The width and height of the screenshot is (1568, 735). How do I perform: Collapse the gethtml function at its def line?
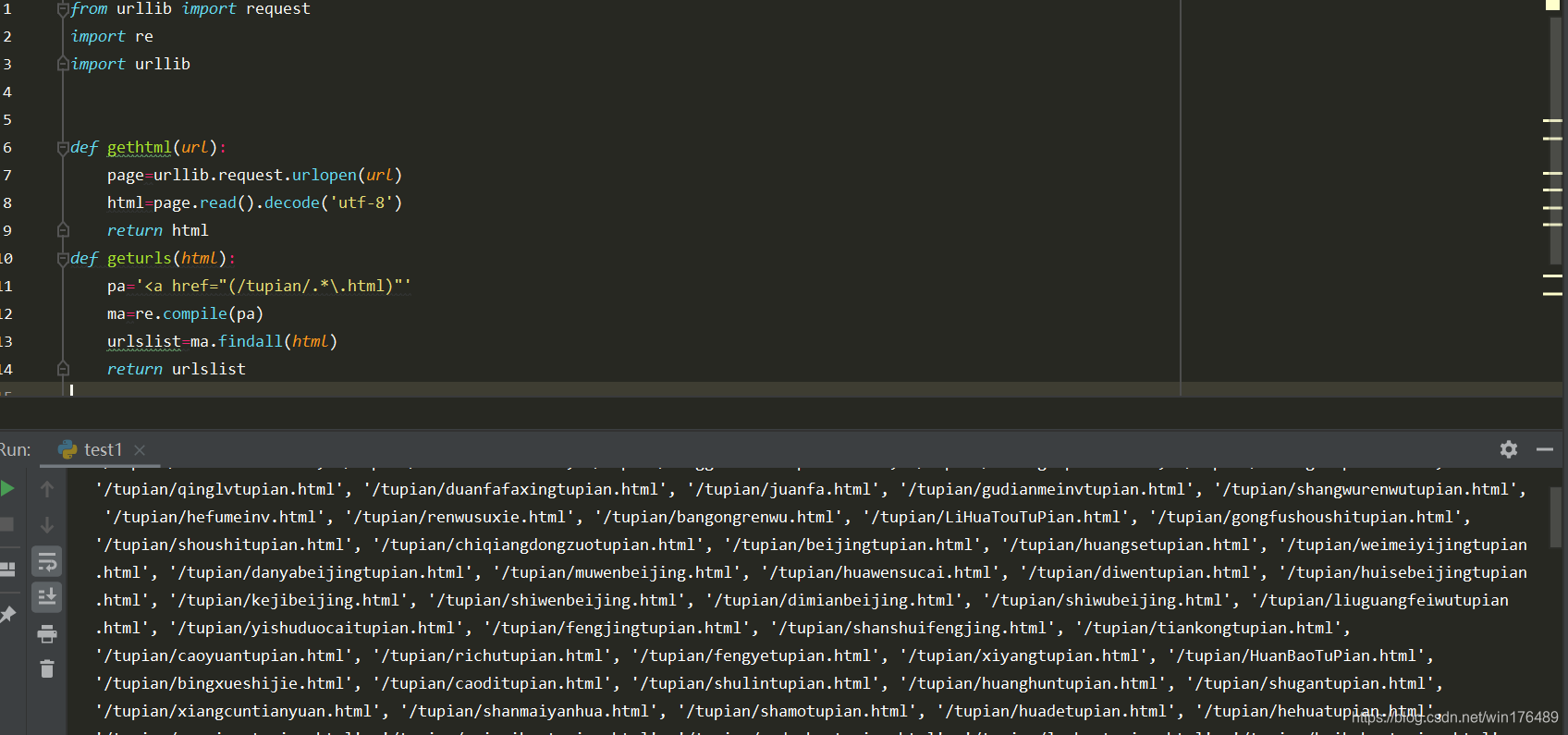[63, 147]
